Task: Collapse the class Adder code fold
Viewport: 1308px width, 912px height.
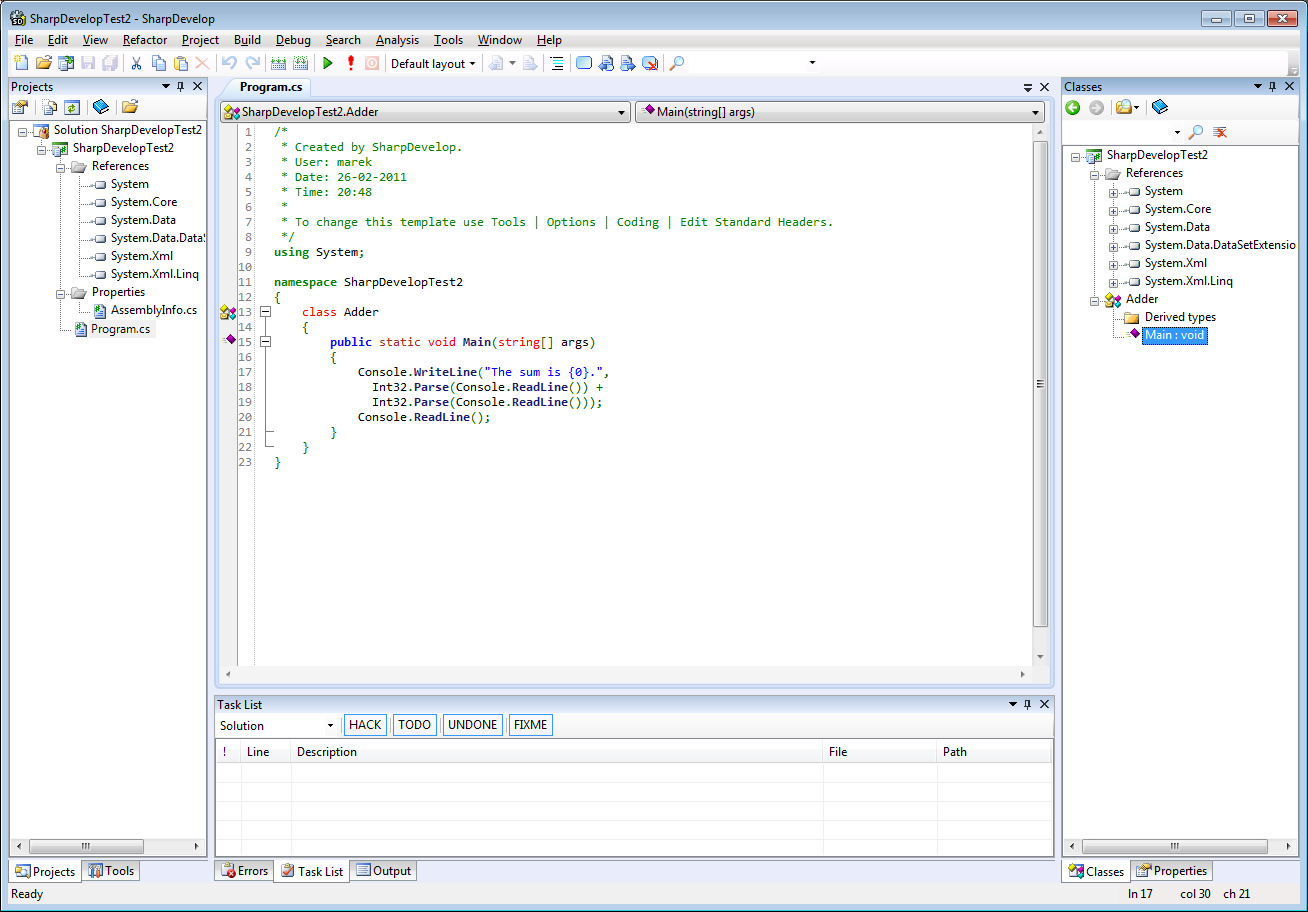Action: click(x=266, y=312)
